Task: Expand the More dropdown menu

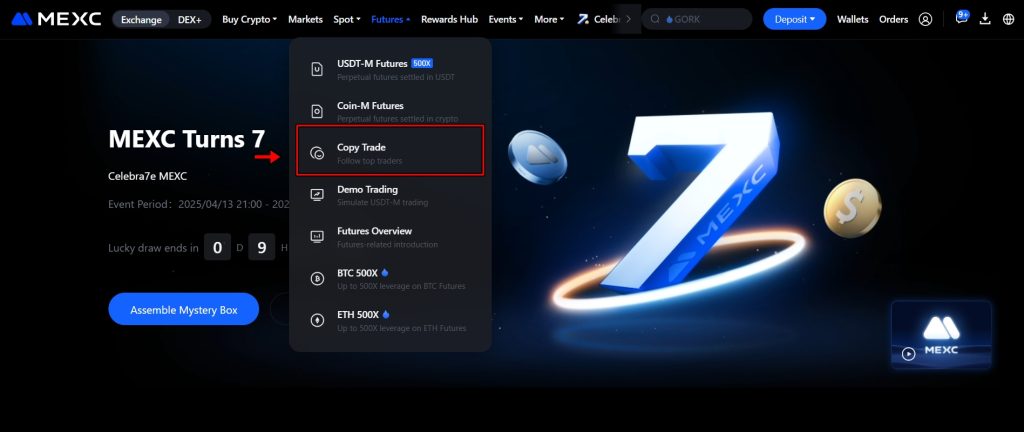Action: pos(549,19)
